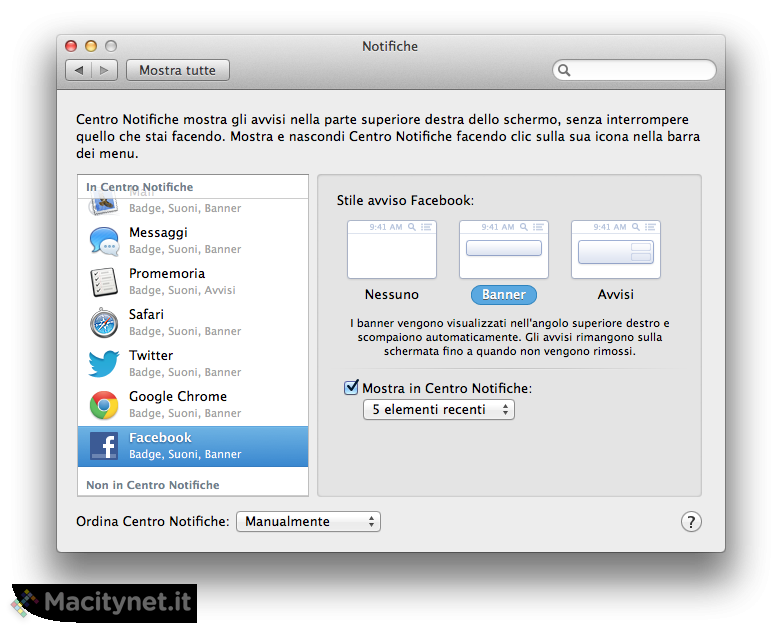Open the 5 elementi recenti dropdown
The height and width of the screenshot is (631, 782).
tap(439, 410)
